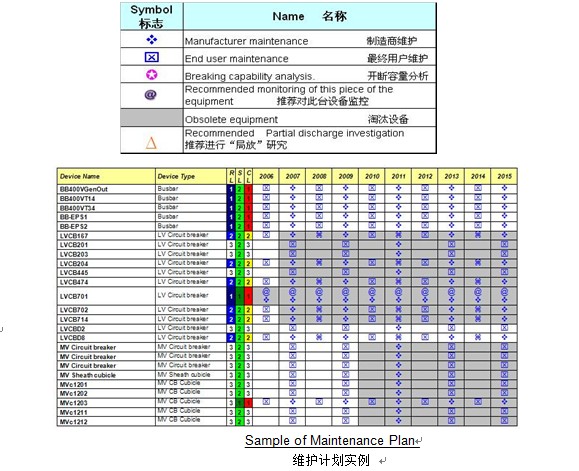The height and width of the screenshot is (471, 579).
Task: Click the 2015 year column header
Action: [x=504, y=176]
